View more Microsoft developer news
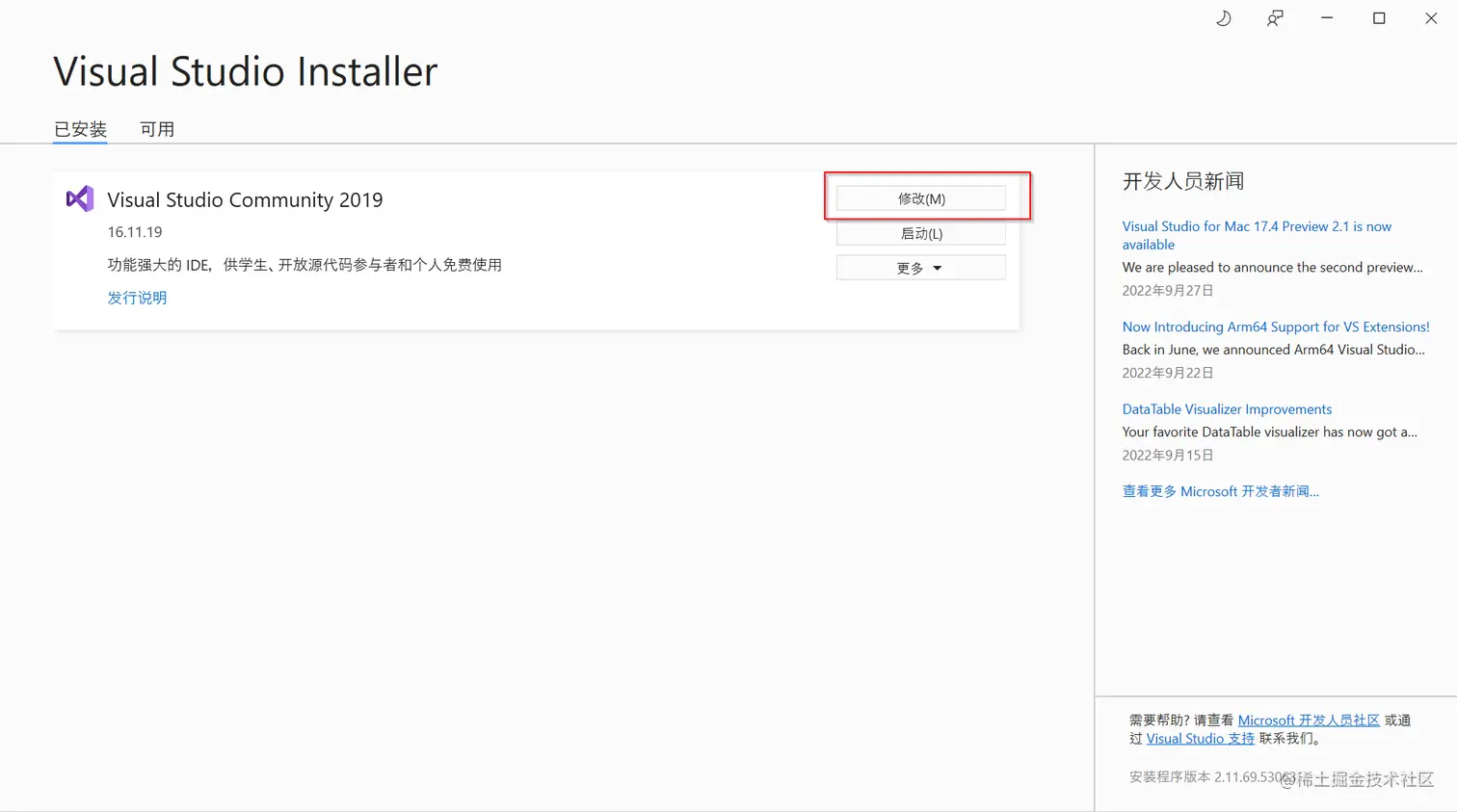This screenshot has width=1457, height=812. (1221, 491)
